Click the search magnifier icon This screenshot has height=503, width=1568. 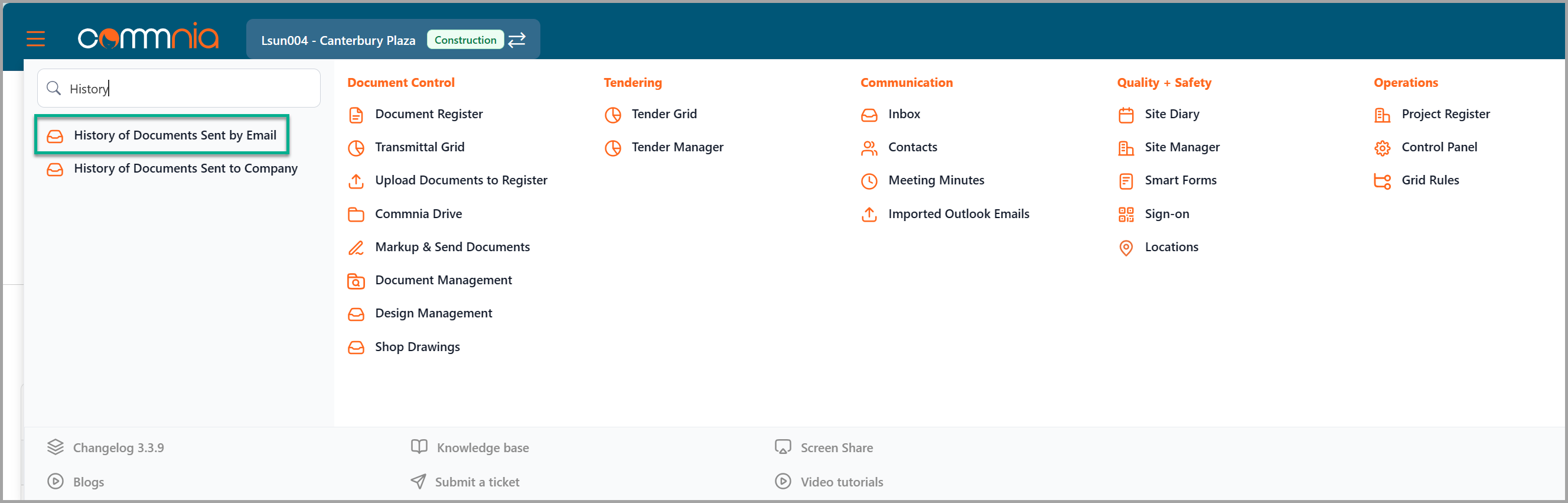click(x=54, y=88)
